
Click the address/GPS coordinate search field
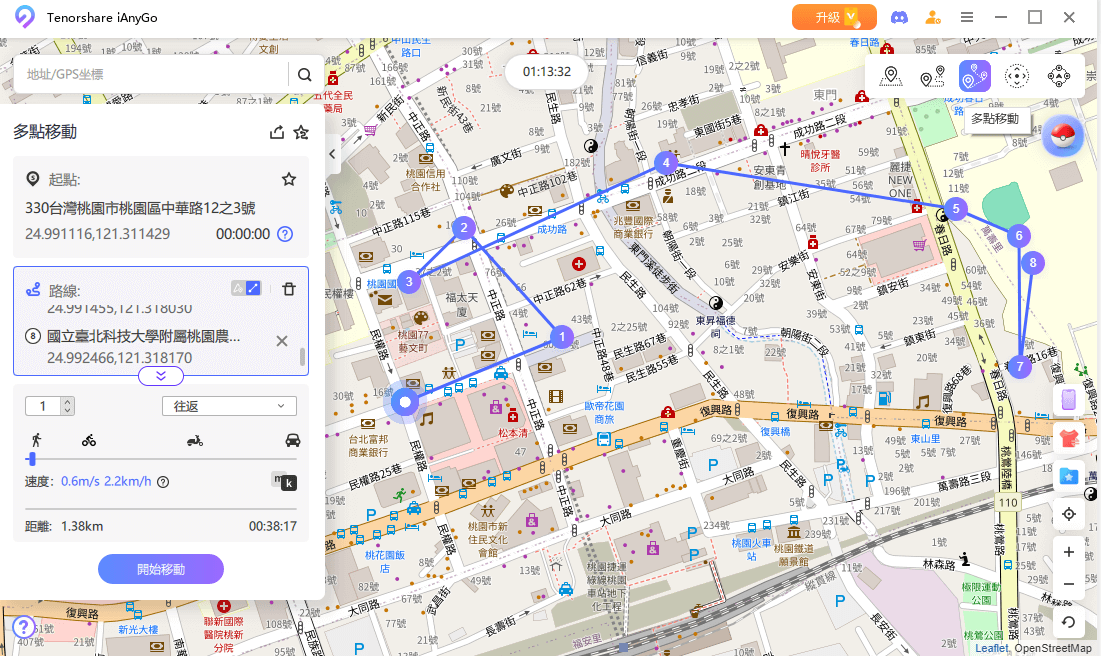tap(151, 74)
